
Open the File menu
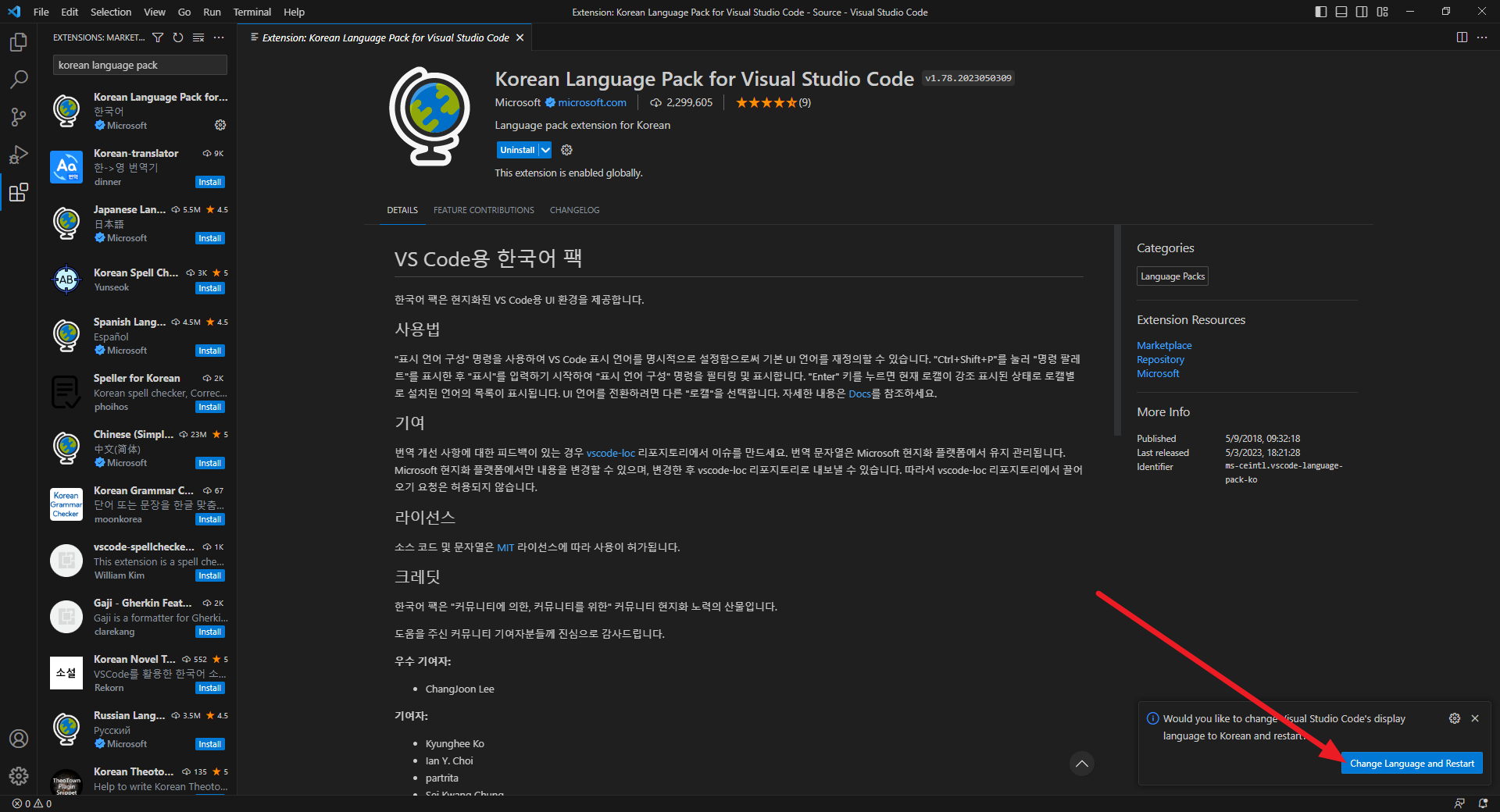(x=41, y=12)
